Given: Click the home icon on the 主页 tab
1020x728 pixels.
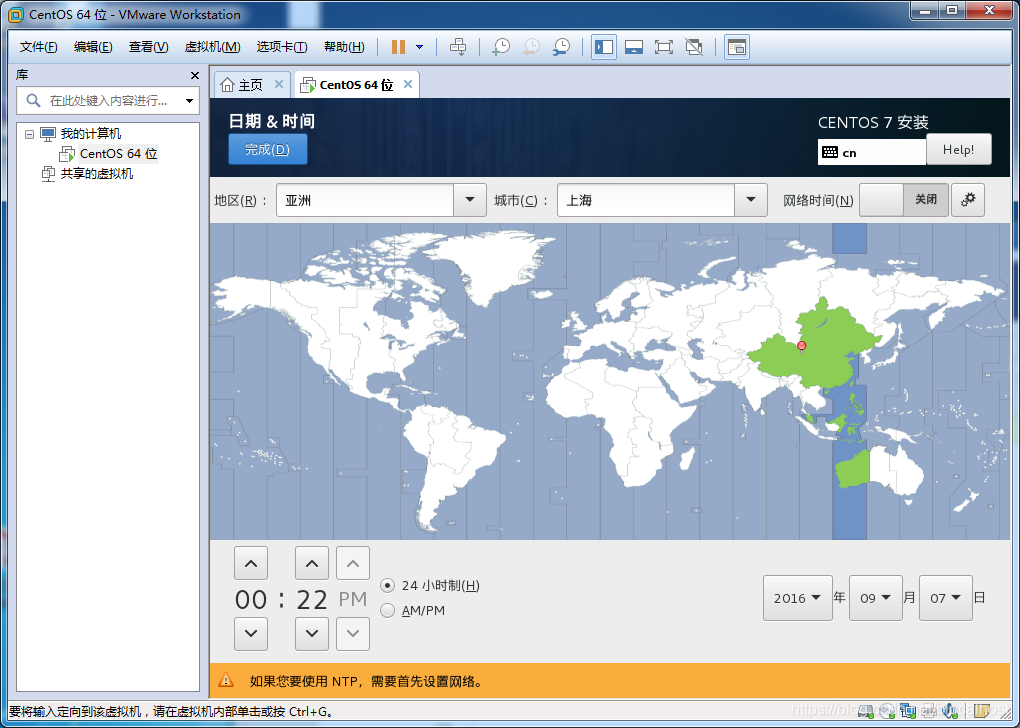Looking at the screenshot, I should pyautogui.click(x=227, y=85).
